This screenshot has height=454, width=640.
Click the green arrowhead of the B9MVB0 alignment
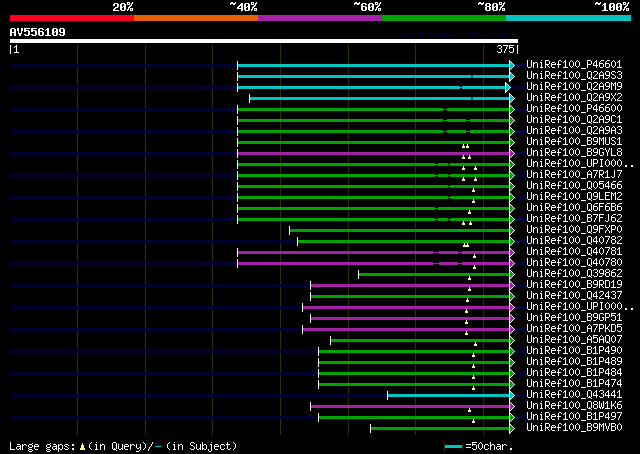(512, 428)
